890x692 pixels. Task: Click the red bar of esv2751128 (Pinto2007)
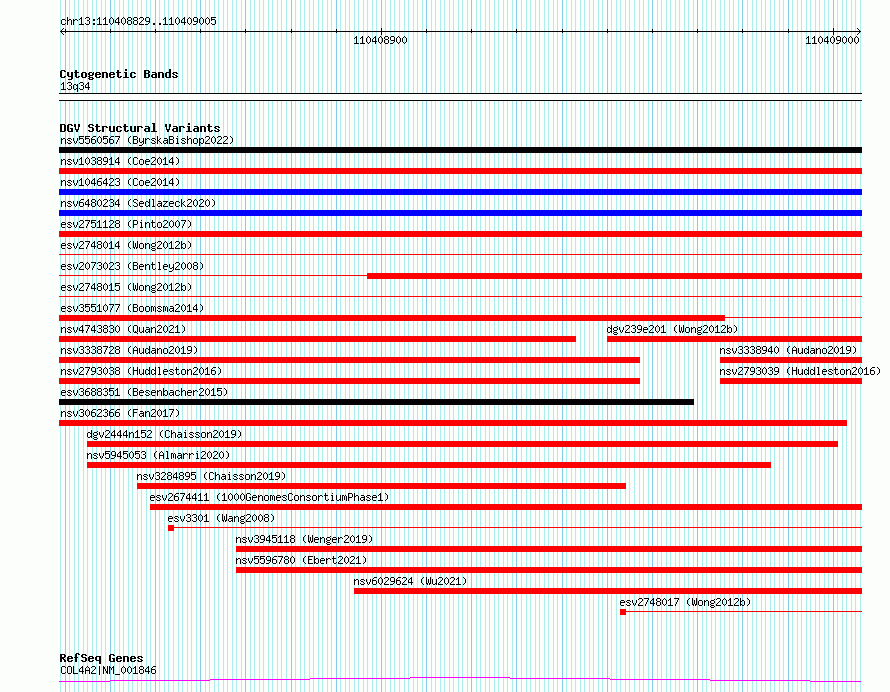point(460,234)
